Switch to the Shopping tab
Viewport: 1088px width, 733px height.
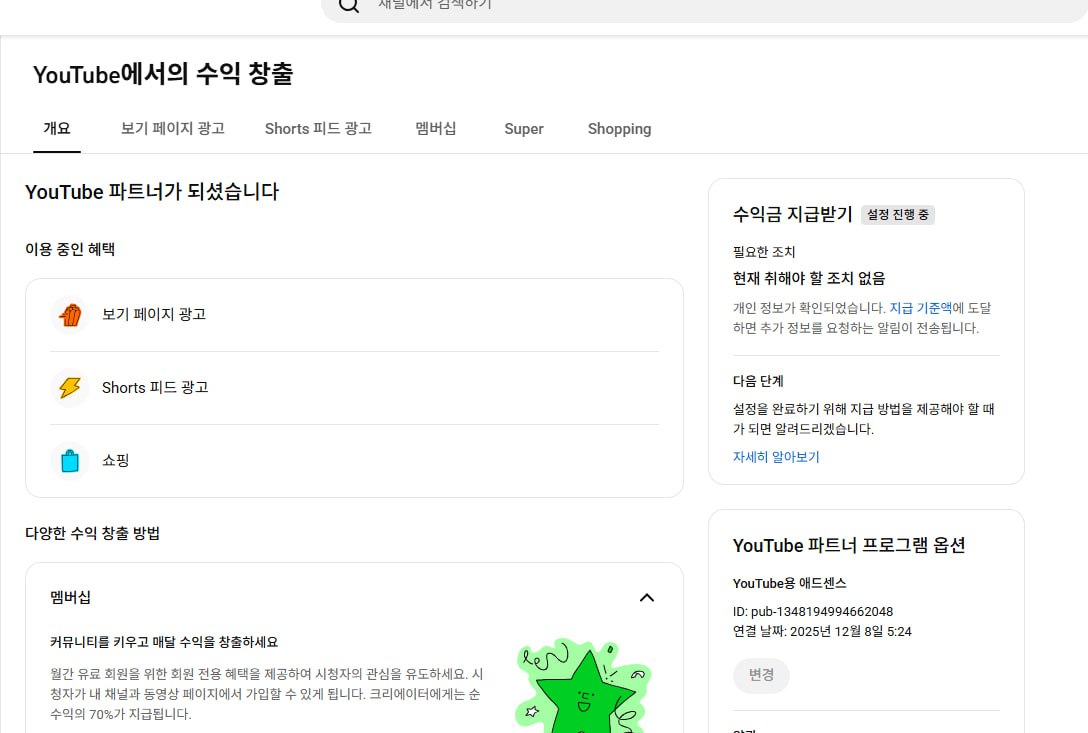[619, 129]
